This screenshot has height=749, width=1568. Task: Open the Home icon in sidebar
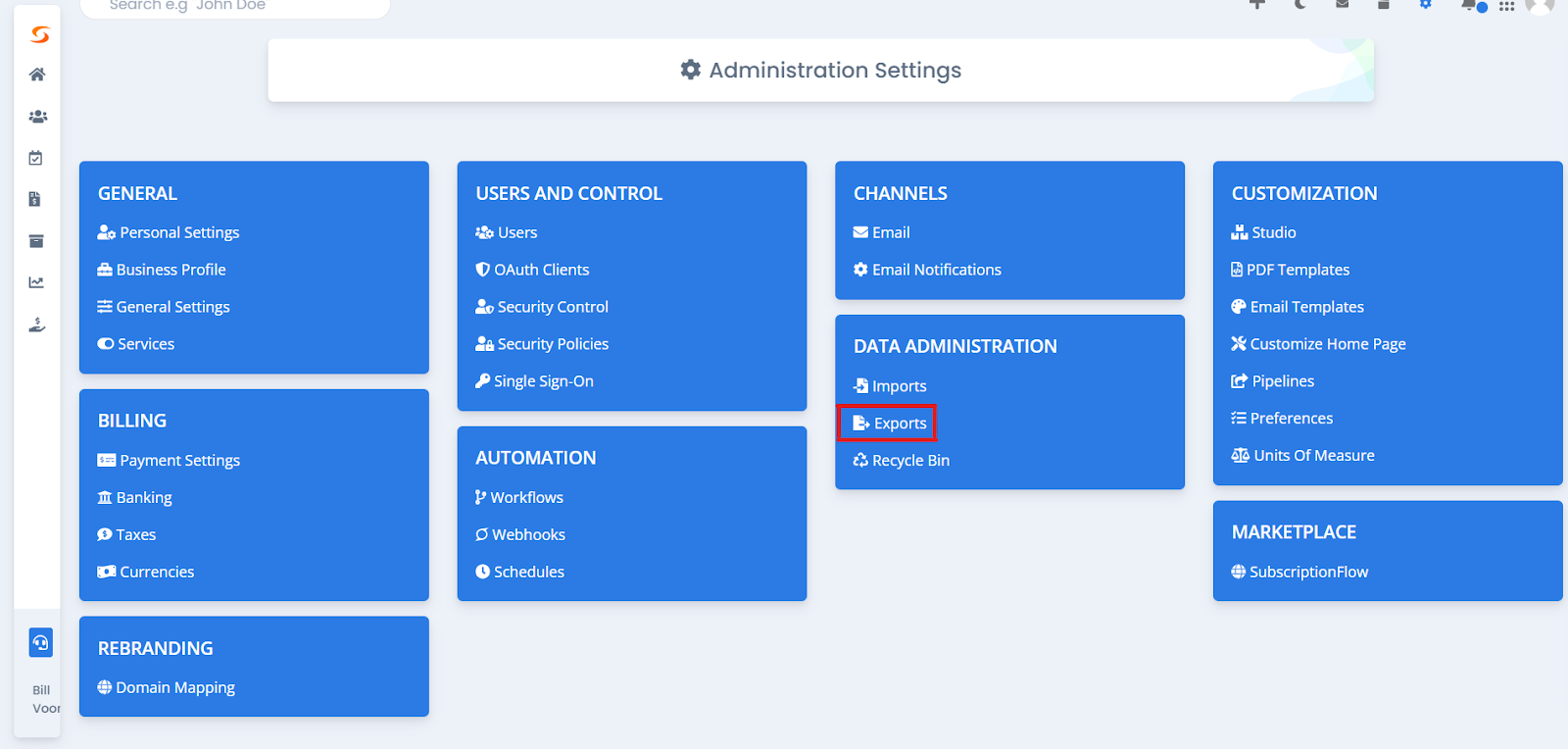[37, 75]
